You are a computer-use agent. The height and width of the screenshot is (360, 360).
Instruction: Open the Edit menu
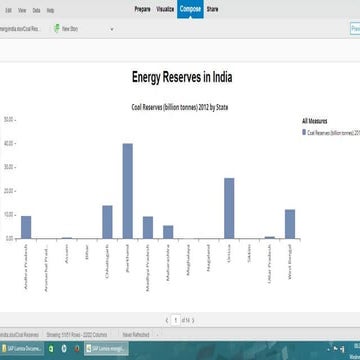tap(9, 11)
